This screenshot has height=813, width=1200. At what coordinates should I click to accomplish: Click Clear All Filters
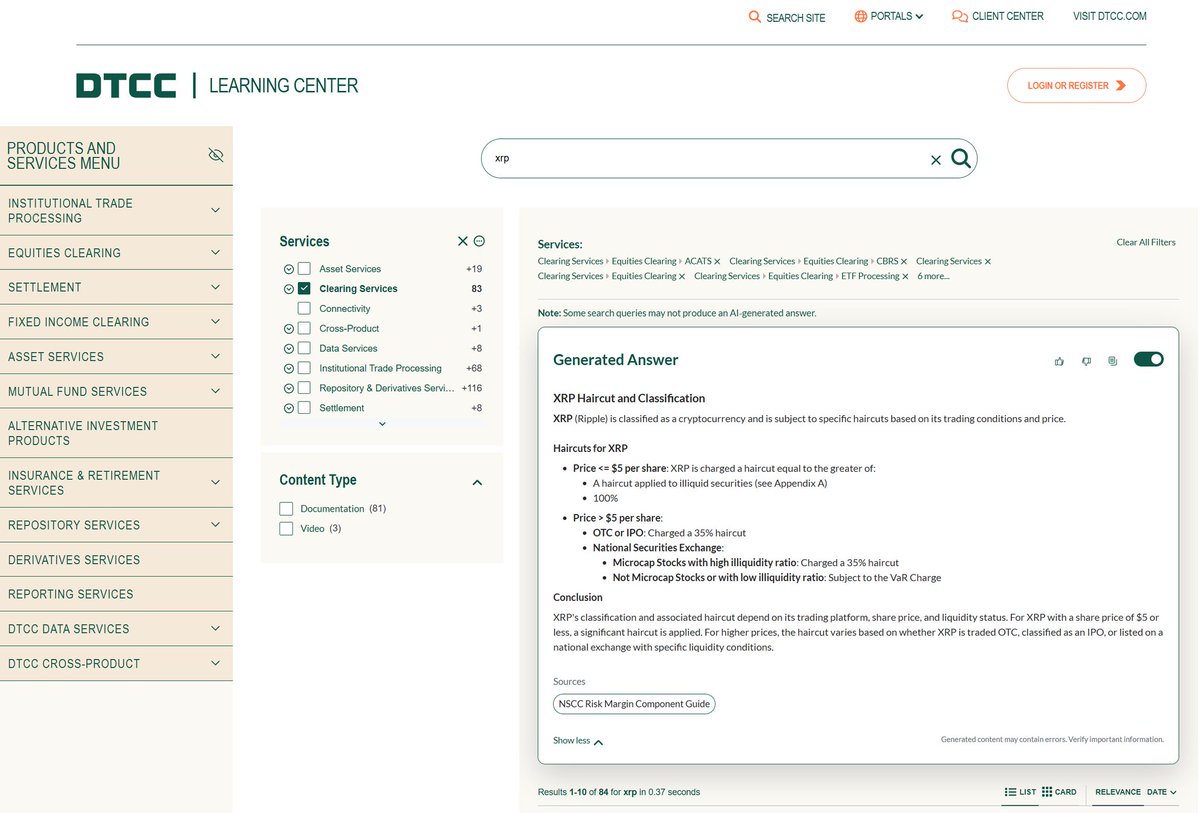[1146, 242]
